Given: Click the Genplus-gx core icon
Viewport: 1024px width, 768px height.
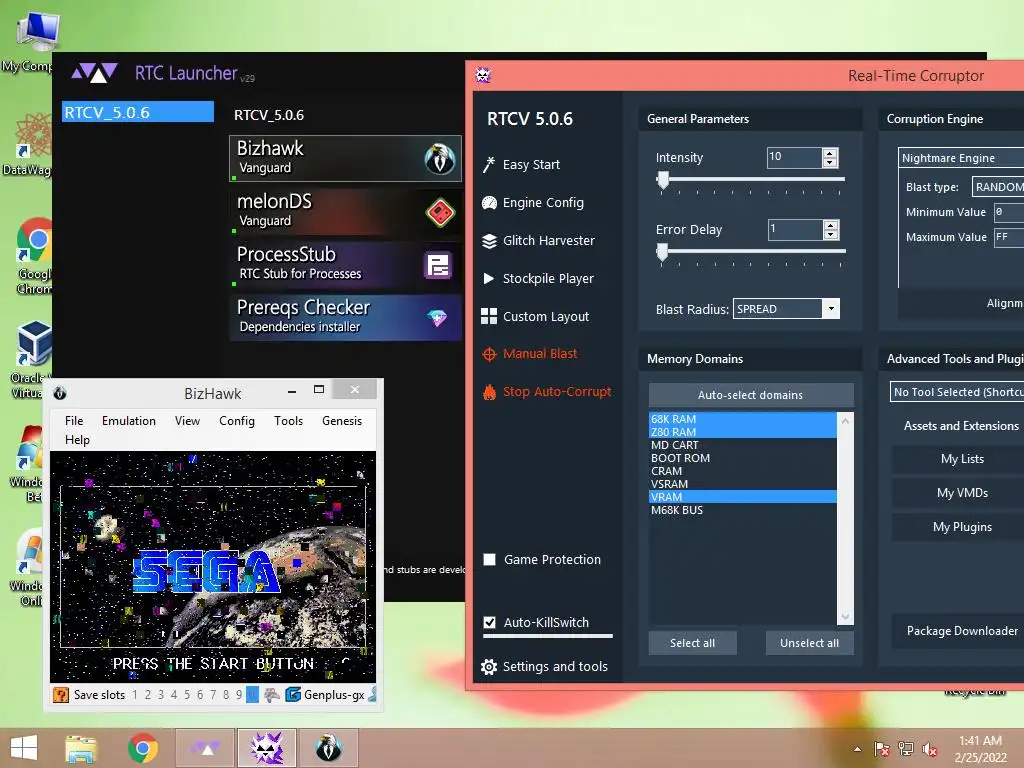Looking at the screenshot, I should (293, 695).
